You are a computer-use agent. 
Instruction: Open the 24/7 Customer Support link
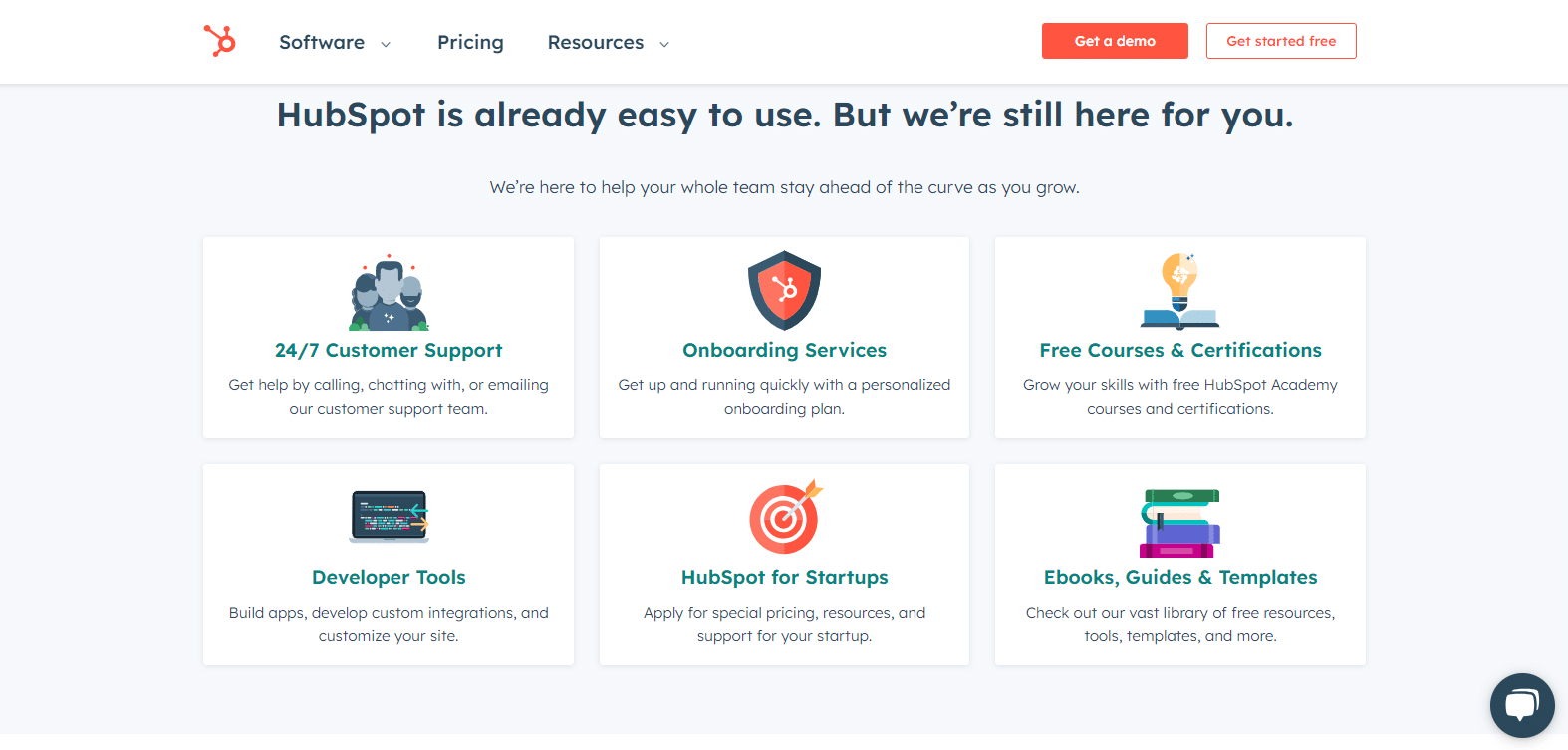[389, 350]
